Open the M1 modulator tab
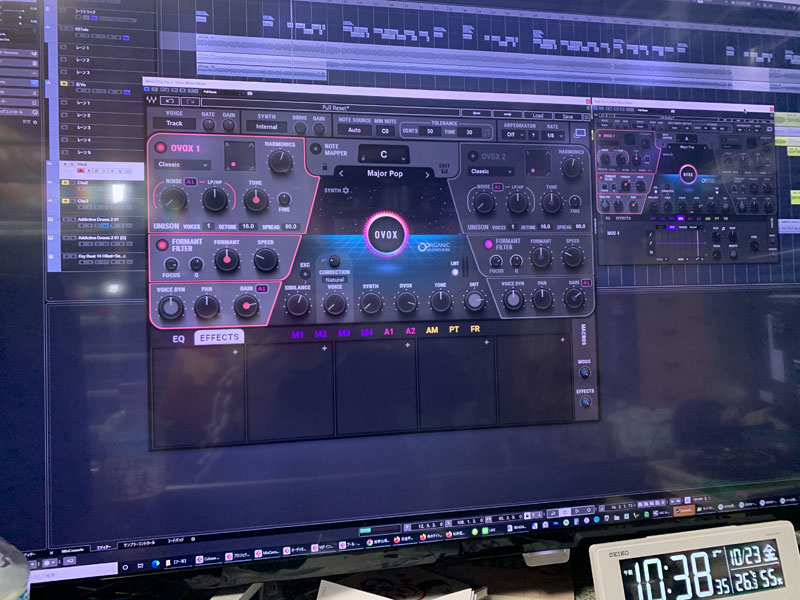The image size is (800, 600). click(297, 335)
